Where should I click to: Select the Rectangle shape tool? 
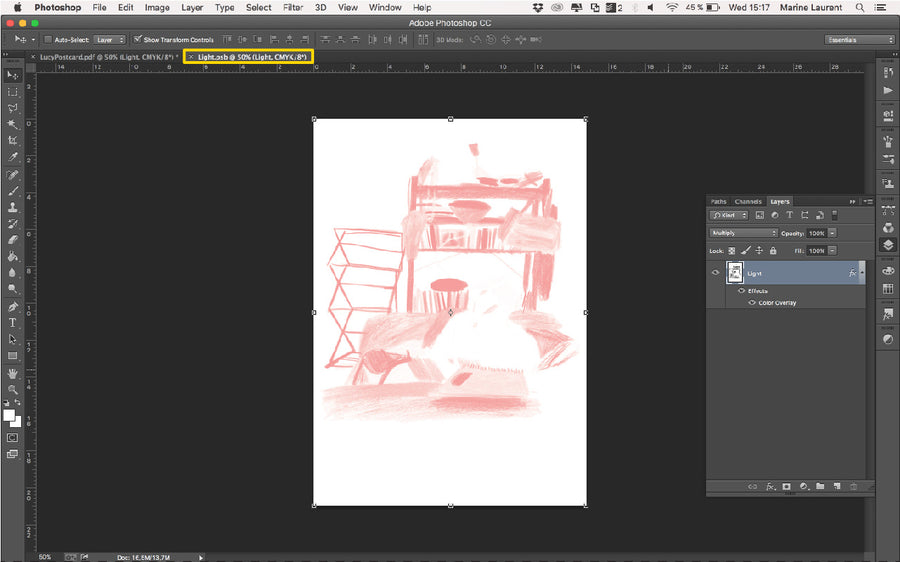[12, 356]
